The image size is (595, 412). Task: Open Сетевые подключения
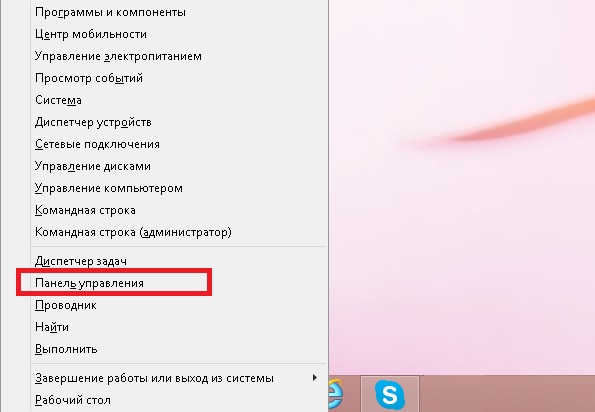178,144
